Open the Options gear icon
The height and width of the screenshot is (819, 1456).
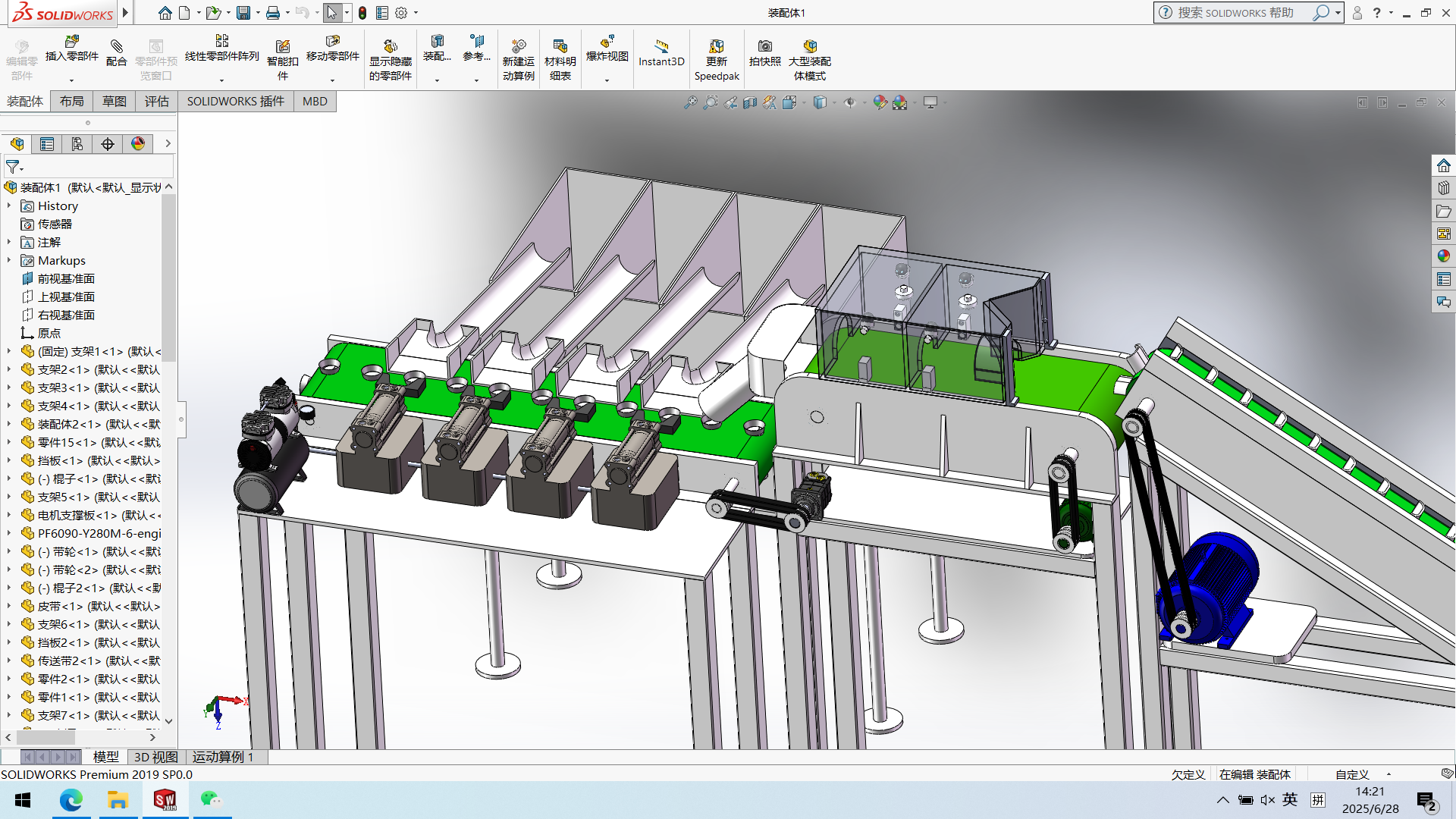(x=401, y=13)
